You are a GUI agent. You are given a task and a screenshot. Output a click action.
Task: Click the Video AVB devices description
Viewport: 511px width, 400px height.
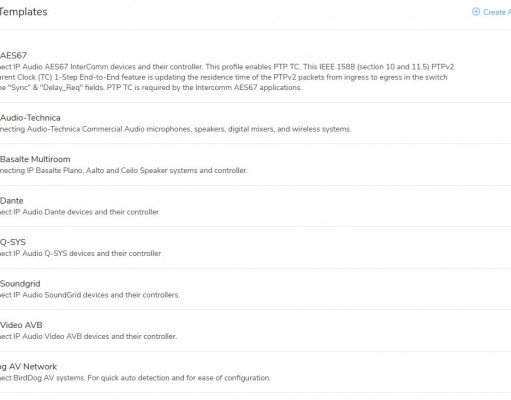(88, 336)
